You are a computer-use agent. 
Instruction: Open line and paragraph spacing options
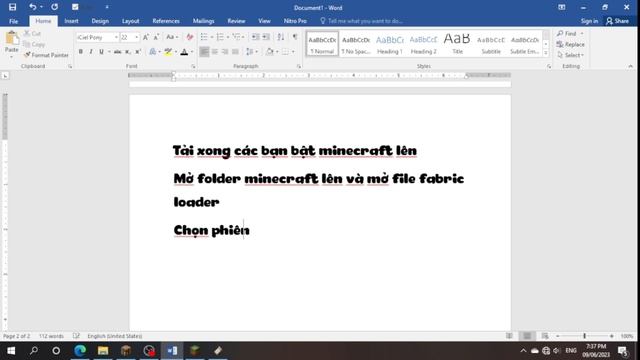[251, 52]
